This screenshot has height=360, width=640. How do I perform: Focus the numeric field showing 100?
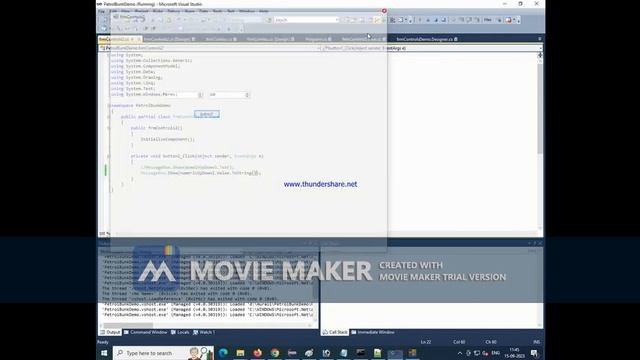coord(227,95)
